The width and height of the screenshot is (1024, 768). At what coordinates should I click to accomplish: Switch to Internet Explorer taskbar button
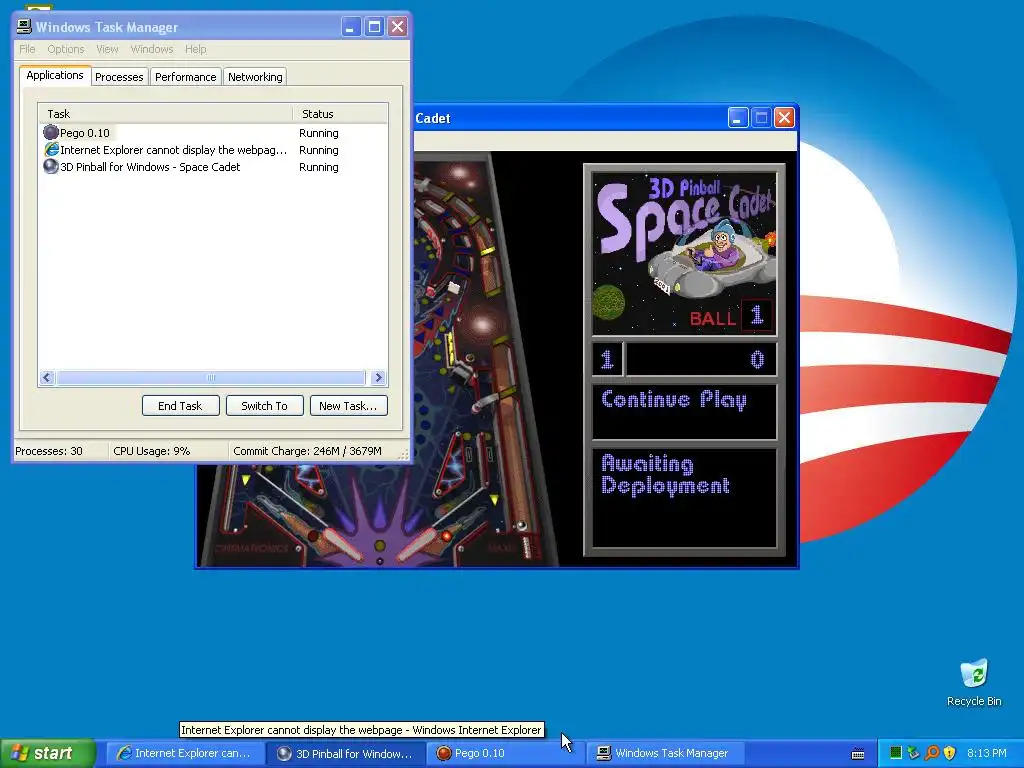pos(185,753)
